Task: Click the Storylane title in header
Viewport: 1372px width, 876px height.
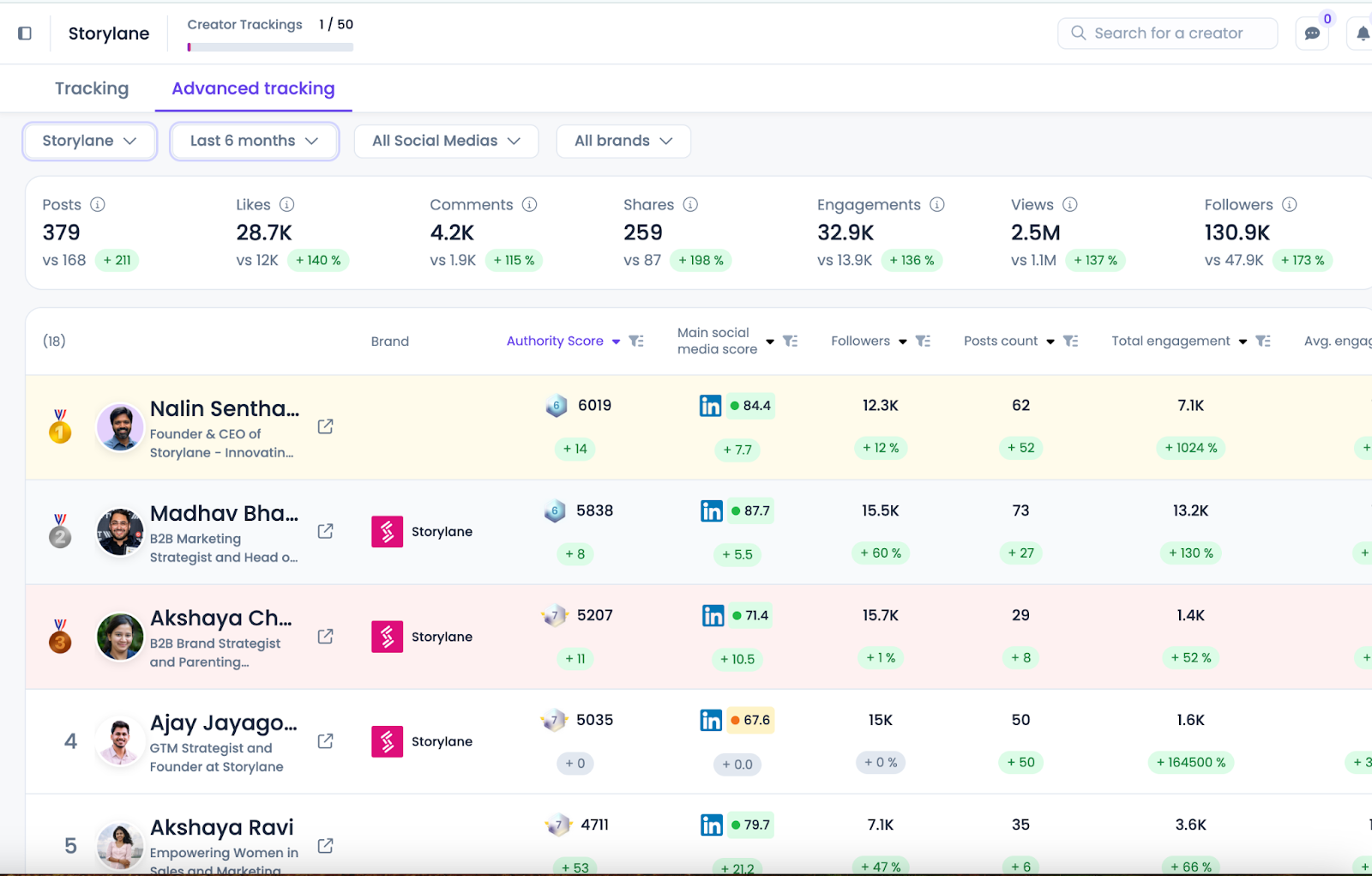Action: click(x=109, y=33)
